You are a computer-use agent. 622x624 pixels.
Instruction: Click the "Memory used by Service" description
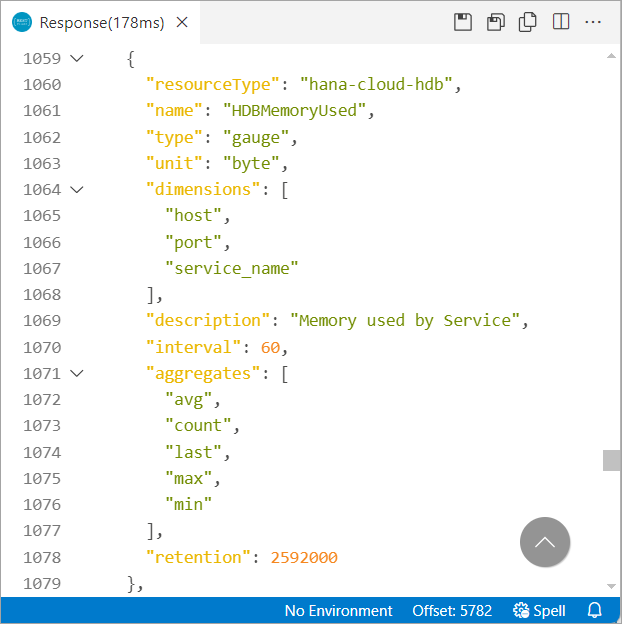pos(405,321)
